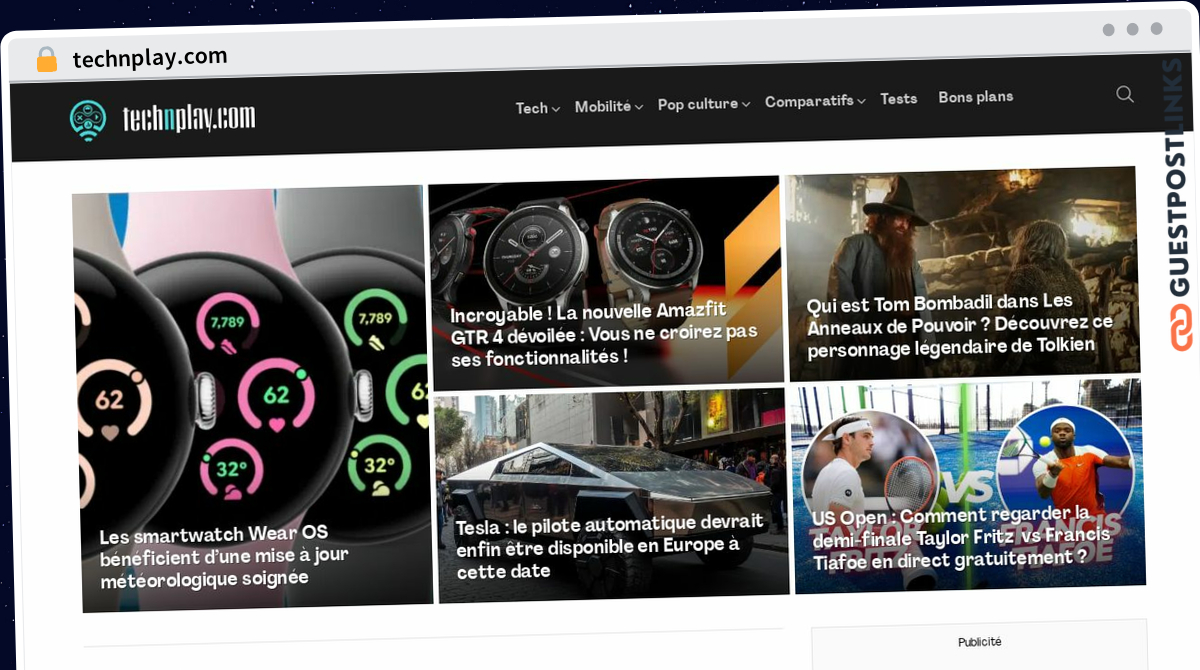Expand the Mobilité menu chevron
The width and height of the screenshot is (1200, 670).
638,106
